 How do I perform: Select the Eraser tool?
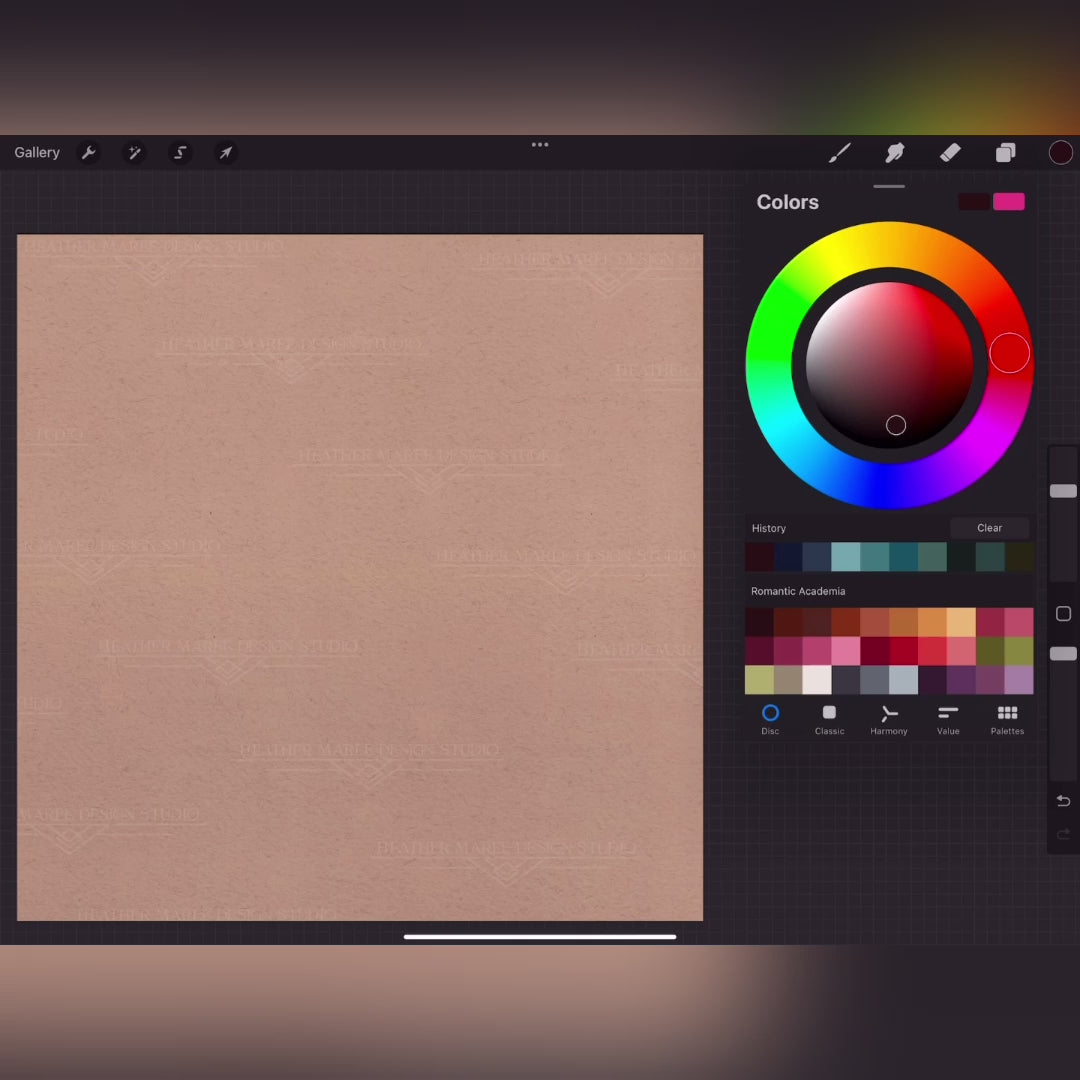(950, 153)
